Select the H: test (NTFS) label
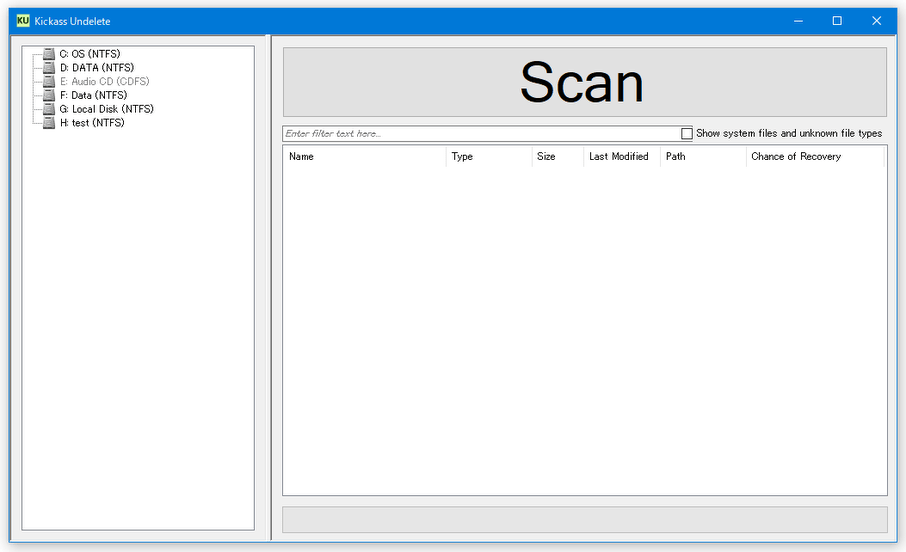 pyautogui.click(x=92, y=123)
